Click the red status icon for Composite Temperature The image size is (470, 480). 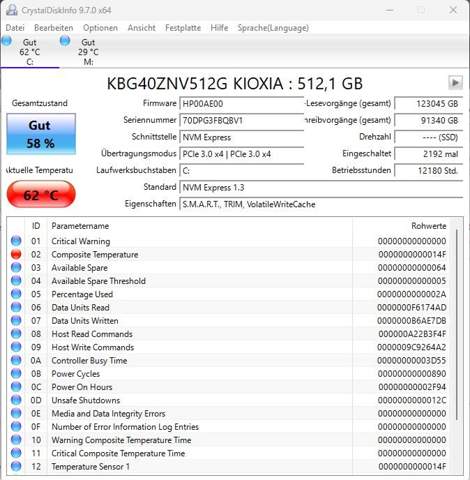[16, 254]
